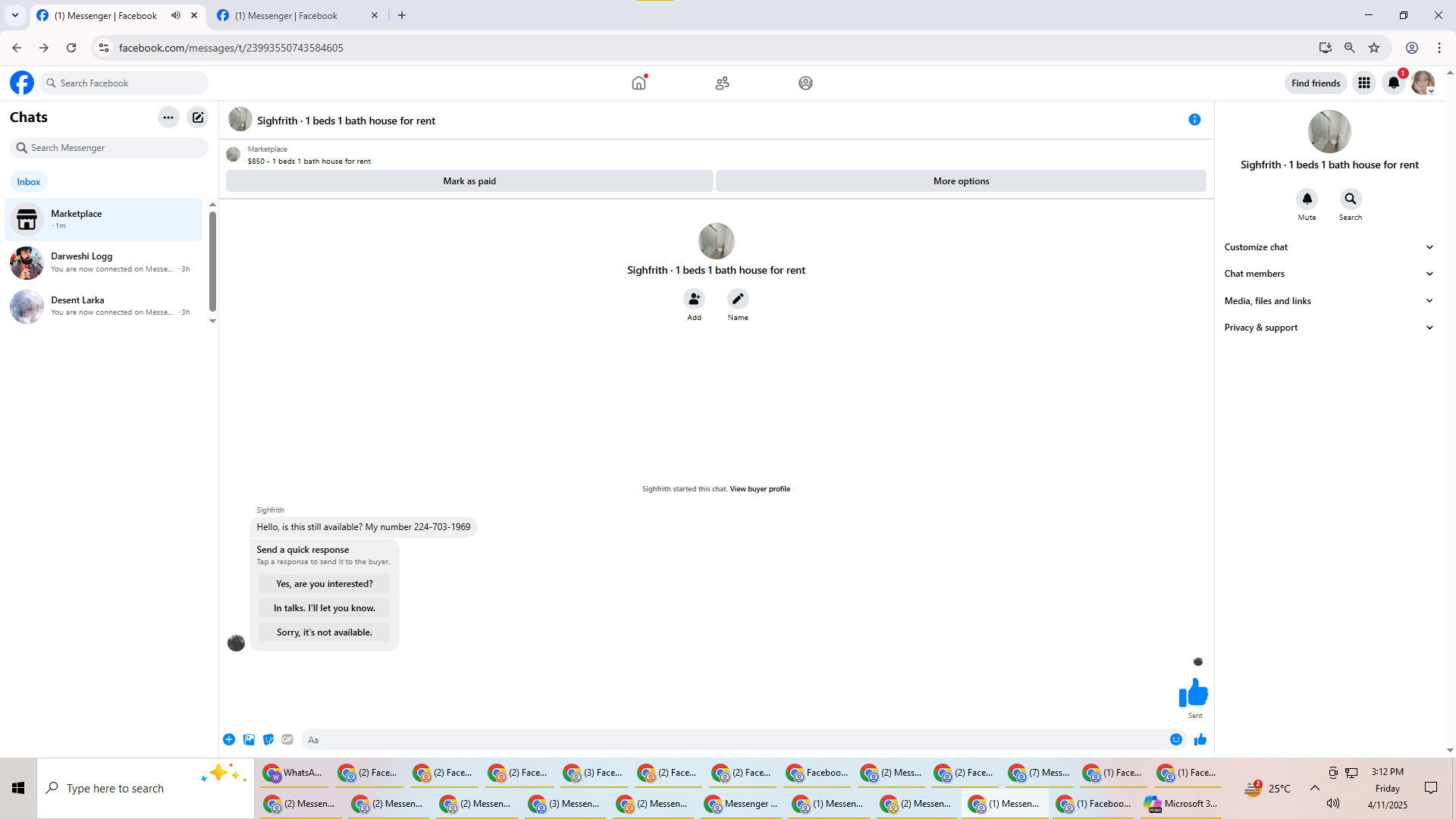Expand Privacy & support section
This screenshot has height=819, width=1456.
(1329, 328)
